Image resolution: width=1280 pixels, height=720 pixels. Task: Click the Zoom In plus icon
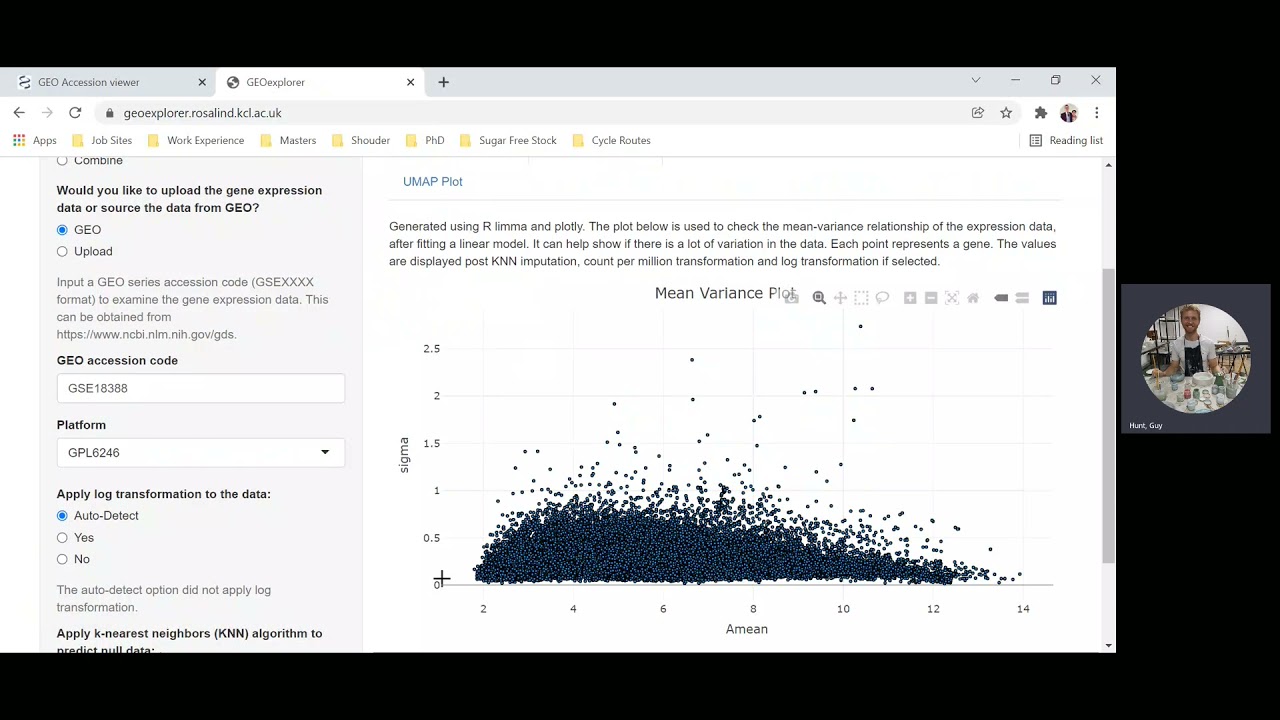click(910, 298)
